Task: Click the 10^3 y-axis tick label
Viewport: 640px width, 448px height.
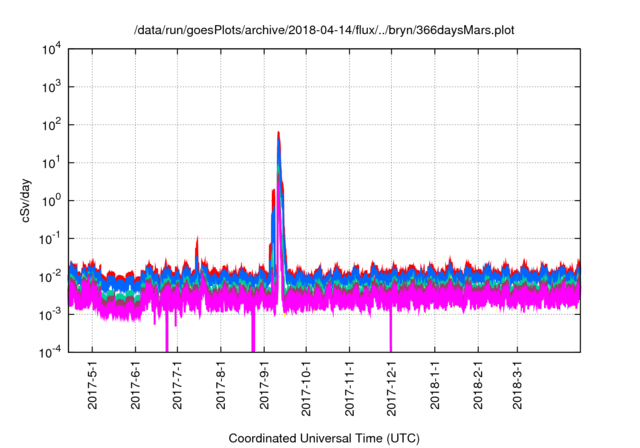Action: coord(51,87)
